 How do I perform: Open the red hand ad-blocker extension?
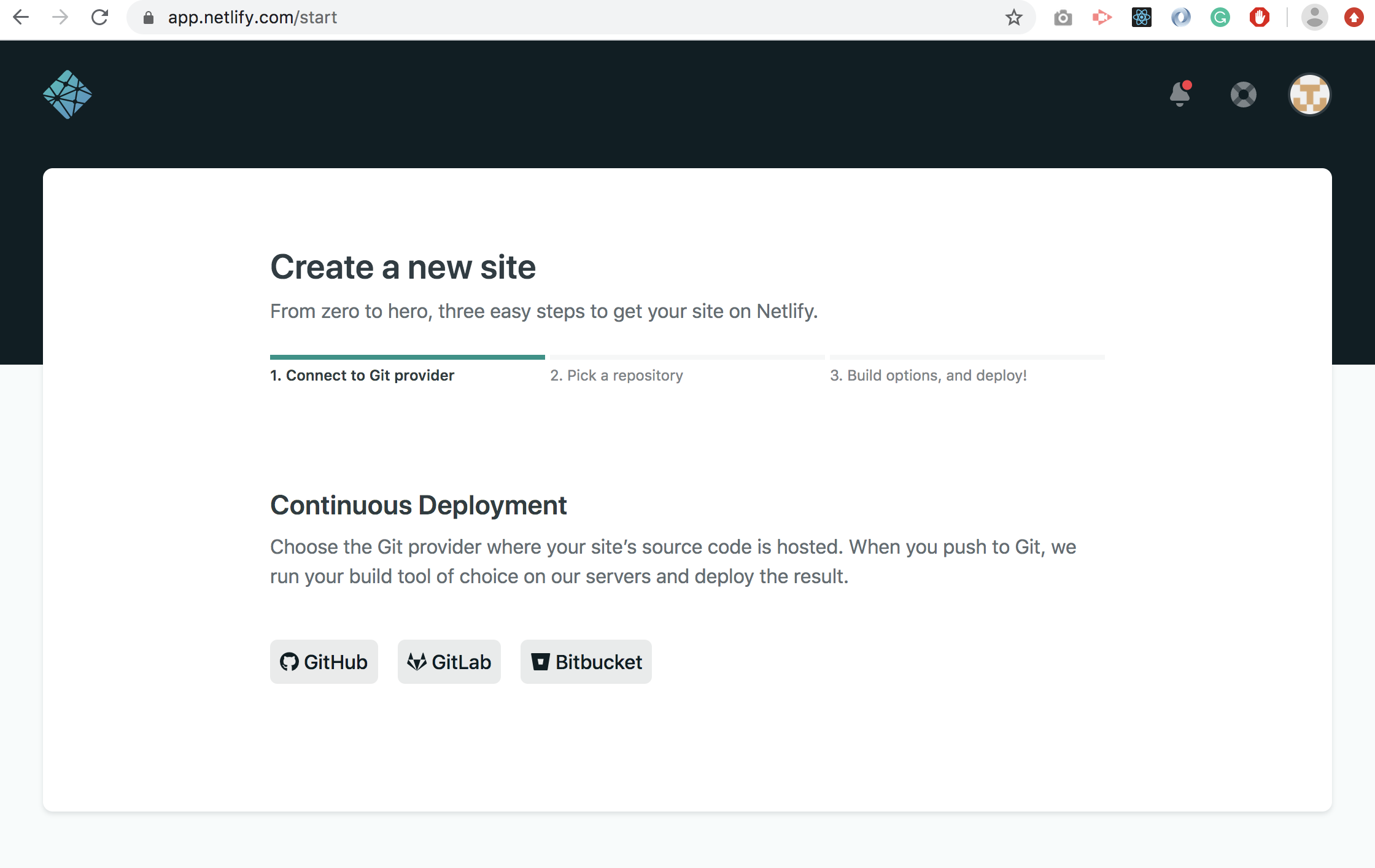(x=1260, y=17)
